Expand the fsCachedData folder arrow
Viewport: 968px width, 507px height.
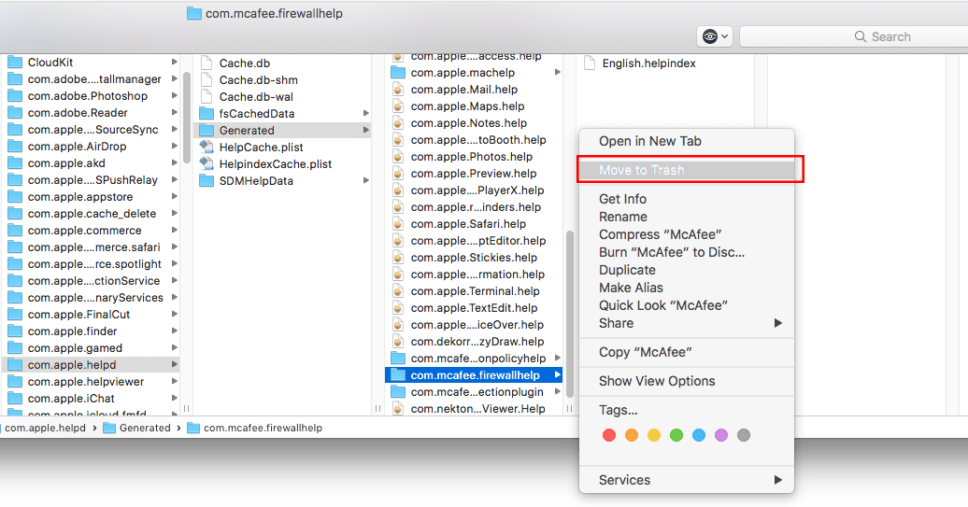tap(366, 114)
